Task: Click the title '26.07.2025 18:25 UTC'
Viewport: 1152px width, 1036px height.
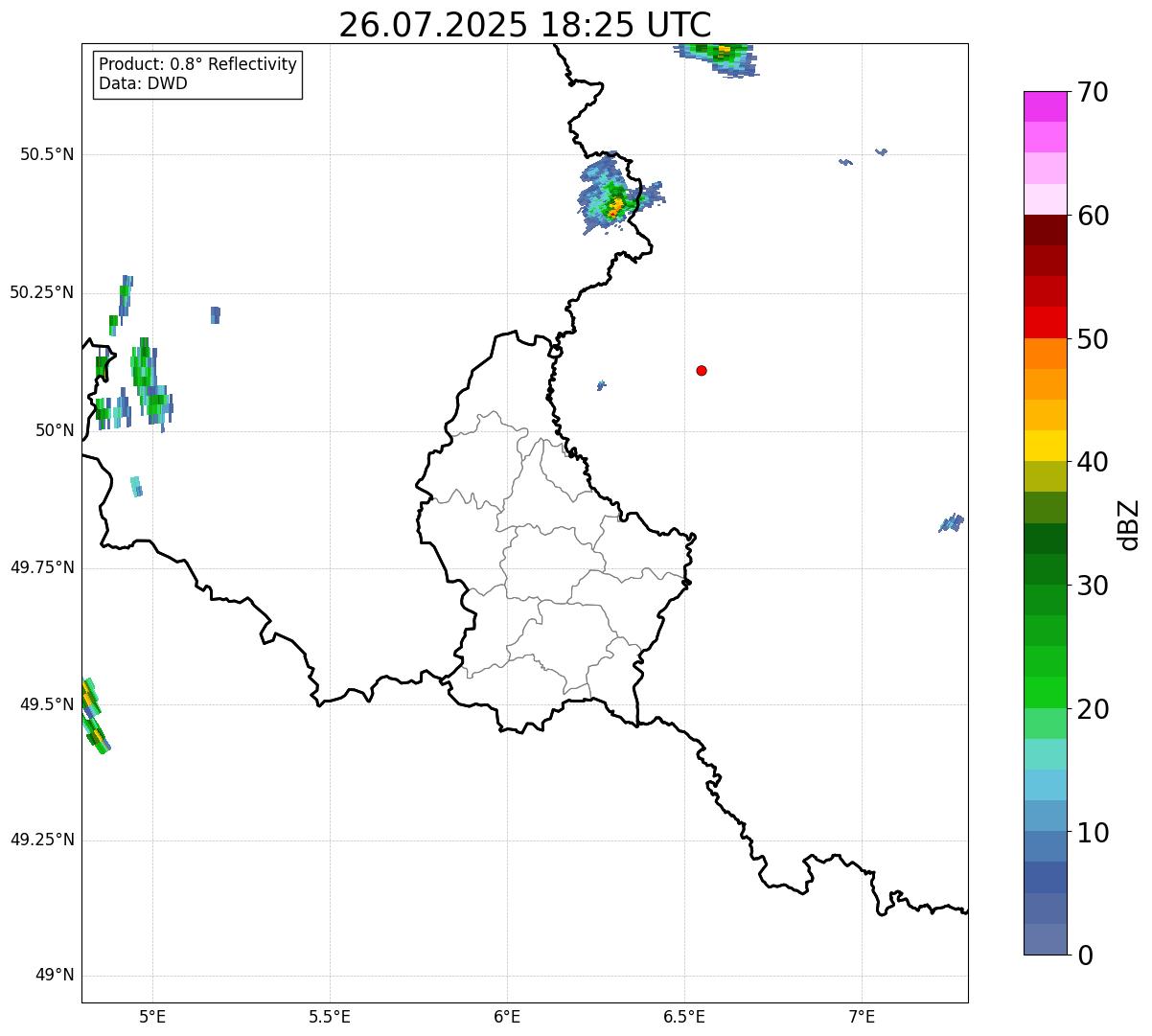Action: point(524,24)
